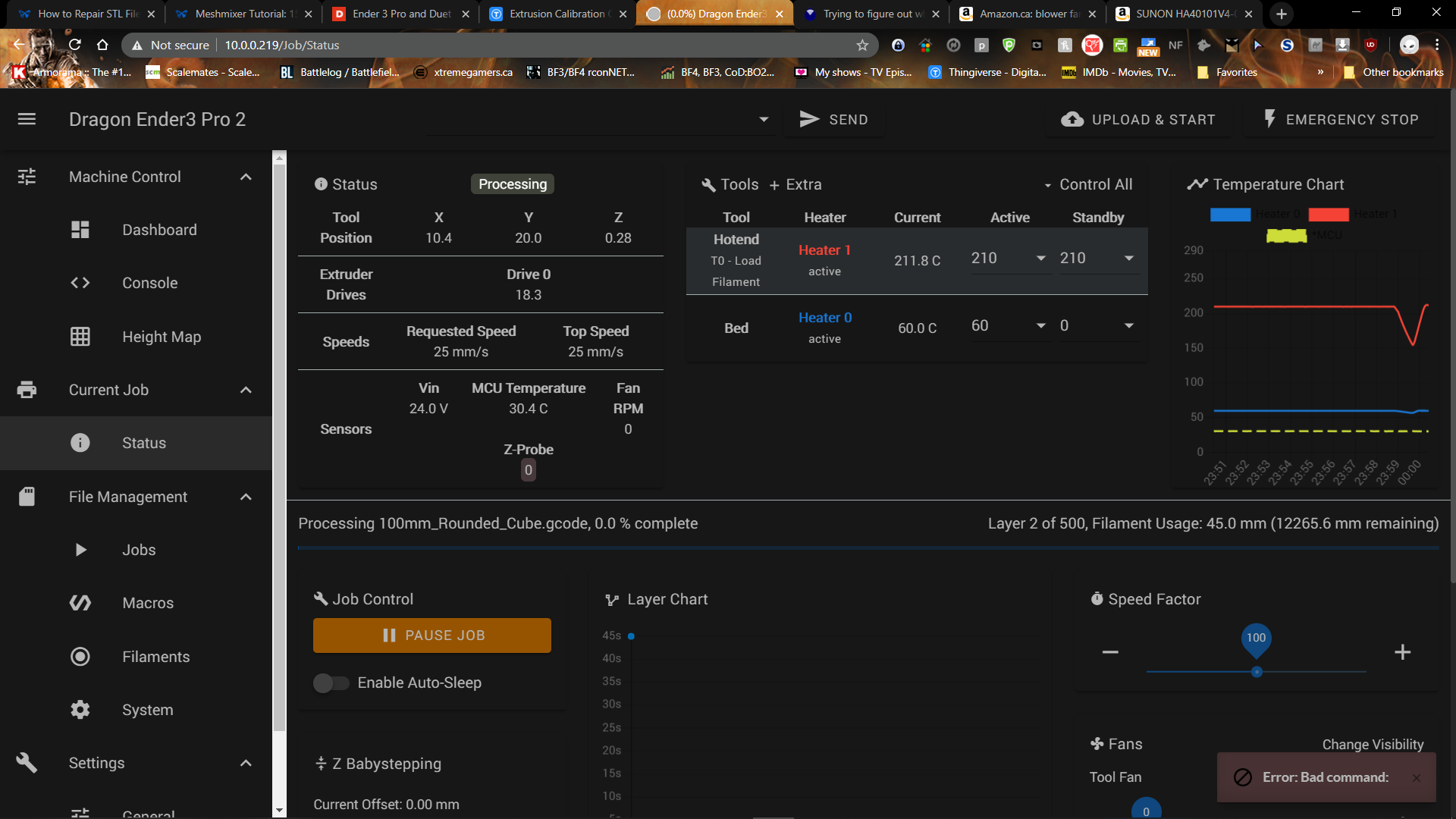Switch to Amazon.ca blower fan tab
Screen dimensions: 1456x819
point(1028,14)
